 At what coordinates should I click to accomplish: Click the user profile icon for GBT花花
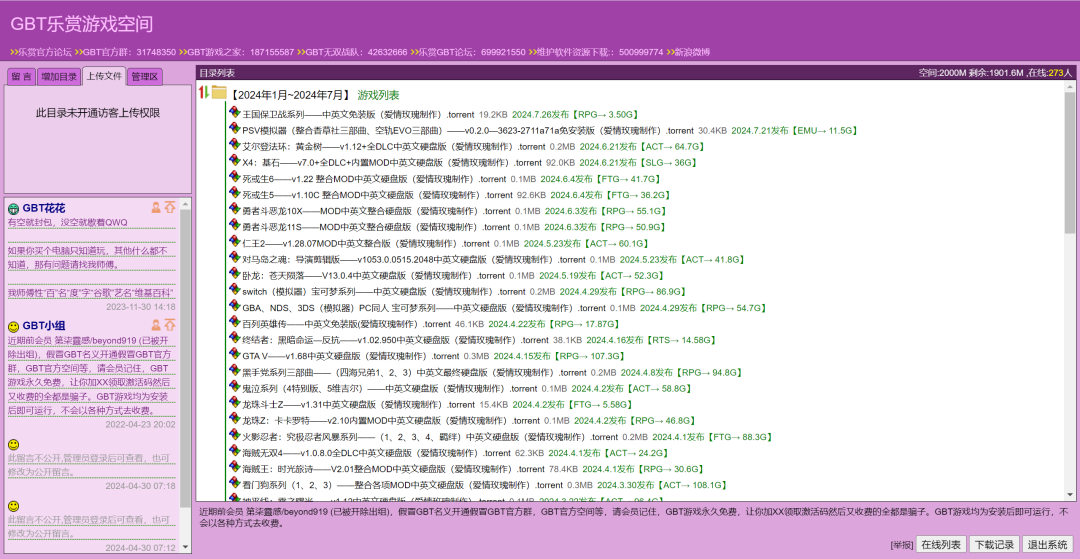pos(156,207)
